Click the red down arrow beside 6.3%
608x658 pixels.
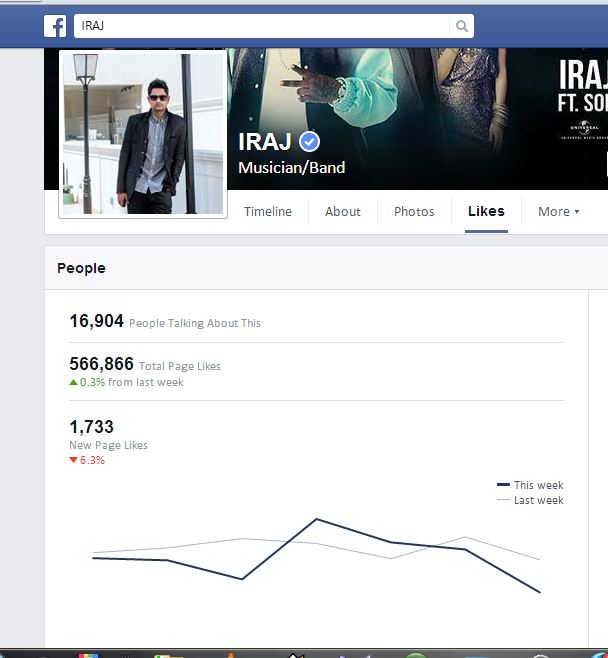pos(73,460)
